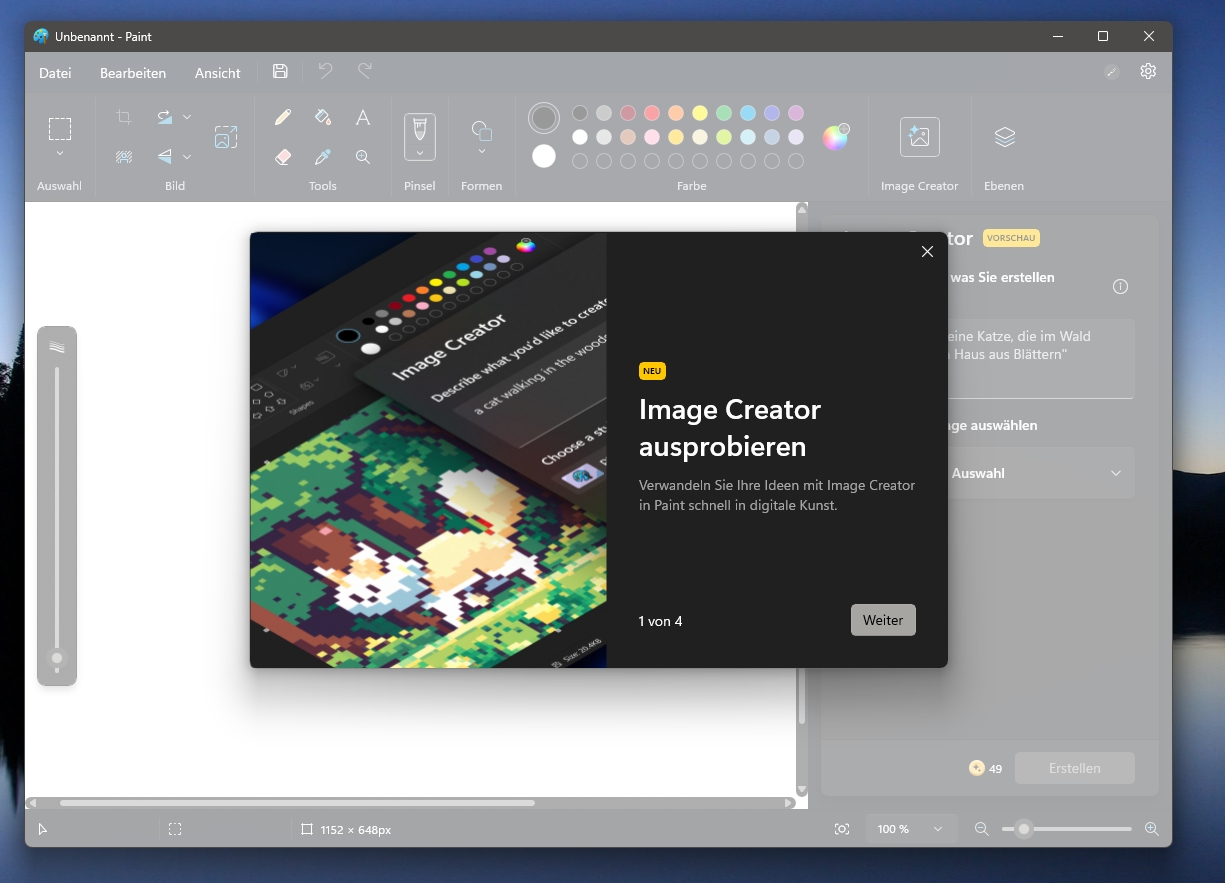Click the remove background icon in Bild
Viewport: 1225px width, 883px height.
(x=124, y=156)
